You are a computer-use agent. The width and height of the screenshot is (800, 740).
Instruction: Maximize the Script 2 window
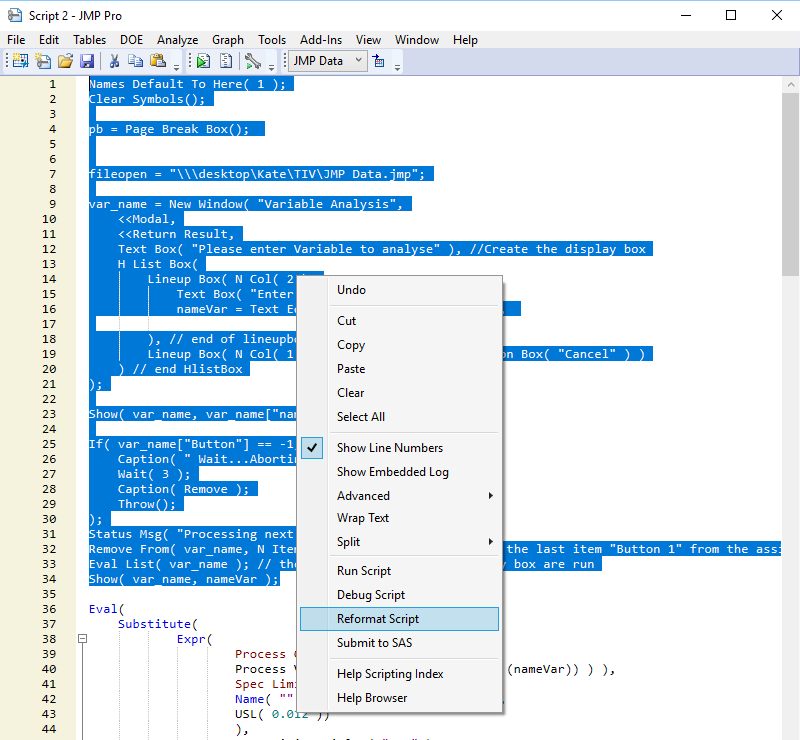pyautogui.click(x=731, y=15)
